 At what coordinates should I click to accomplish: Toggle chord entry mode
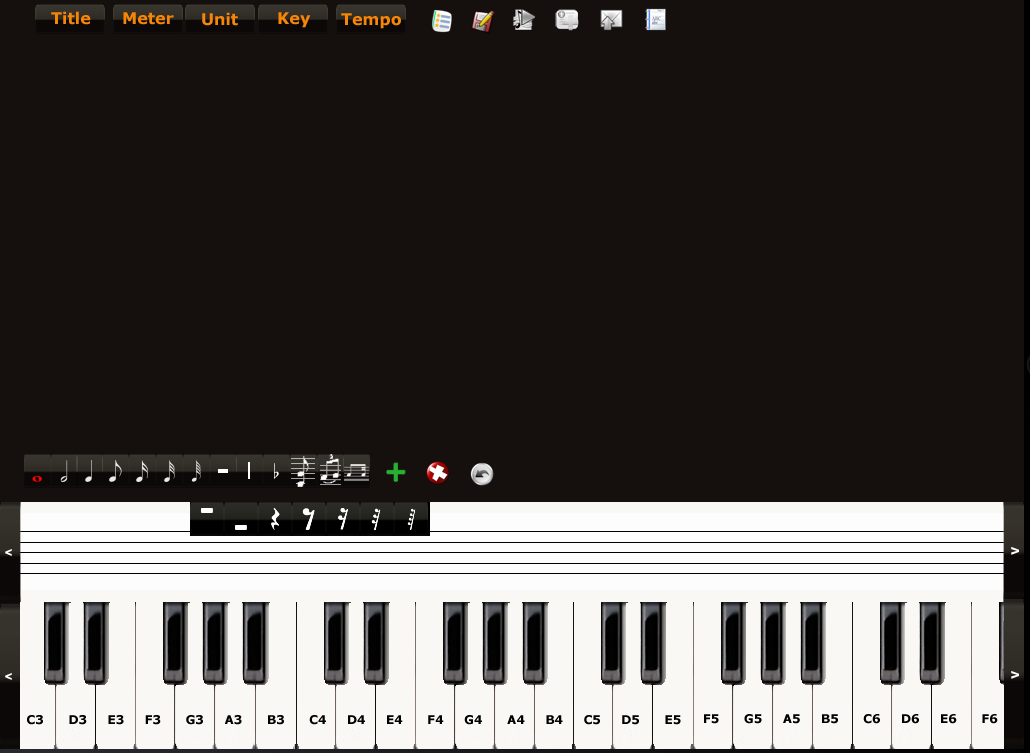pos(303,470)
